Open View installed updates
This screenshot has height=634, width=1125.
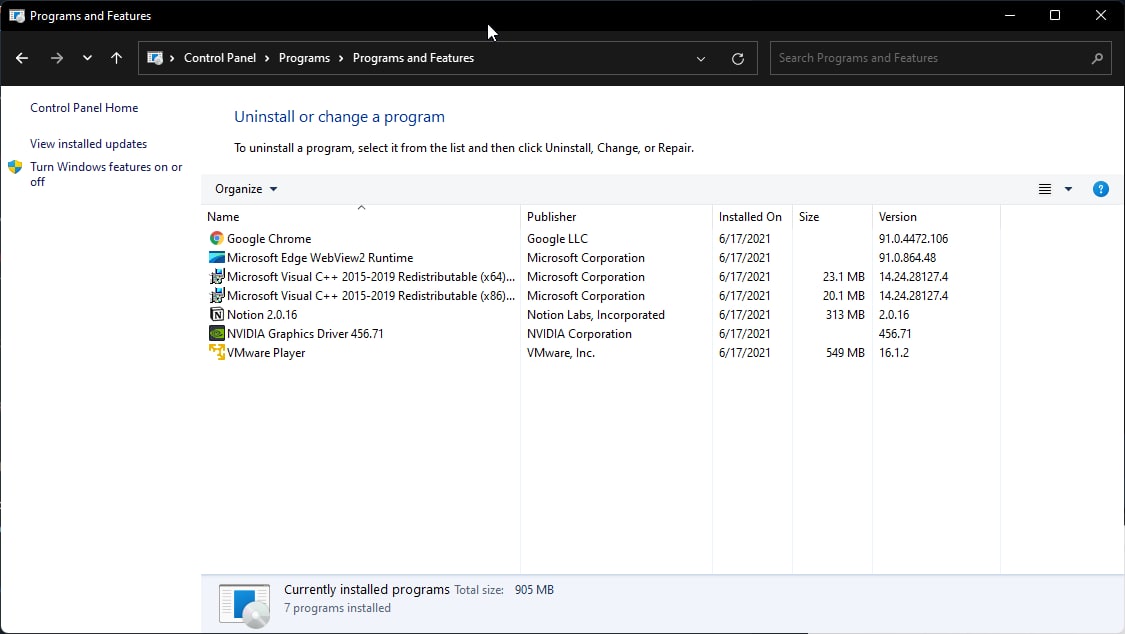[x=88, y=143]
